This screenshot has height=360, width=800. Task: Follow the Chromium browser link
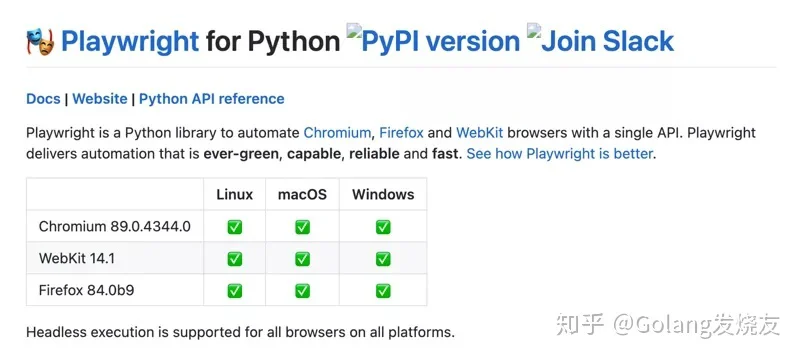click(x=337, y=133)
